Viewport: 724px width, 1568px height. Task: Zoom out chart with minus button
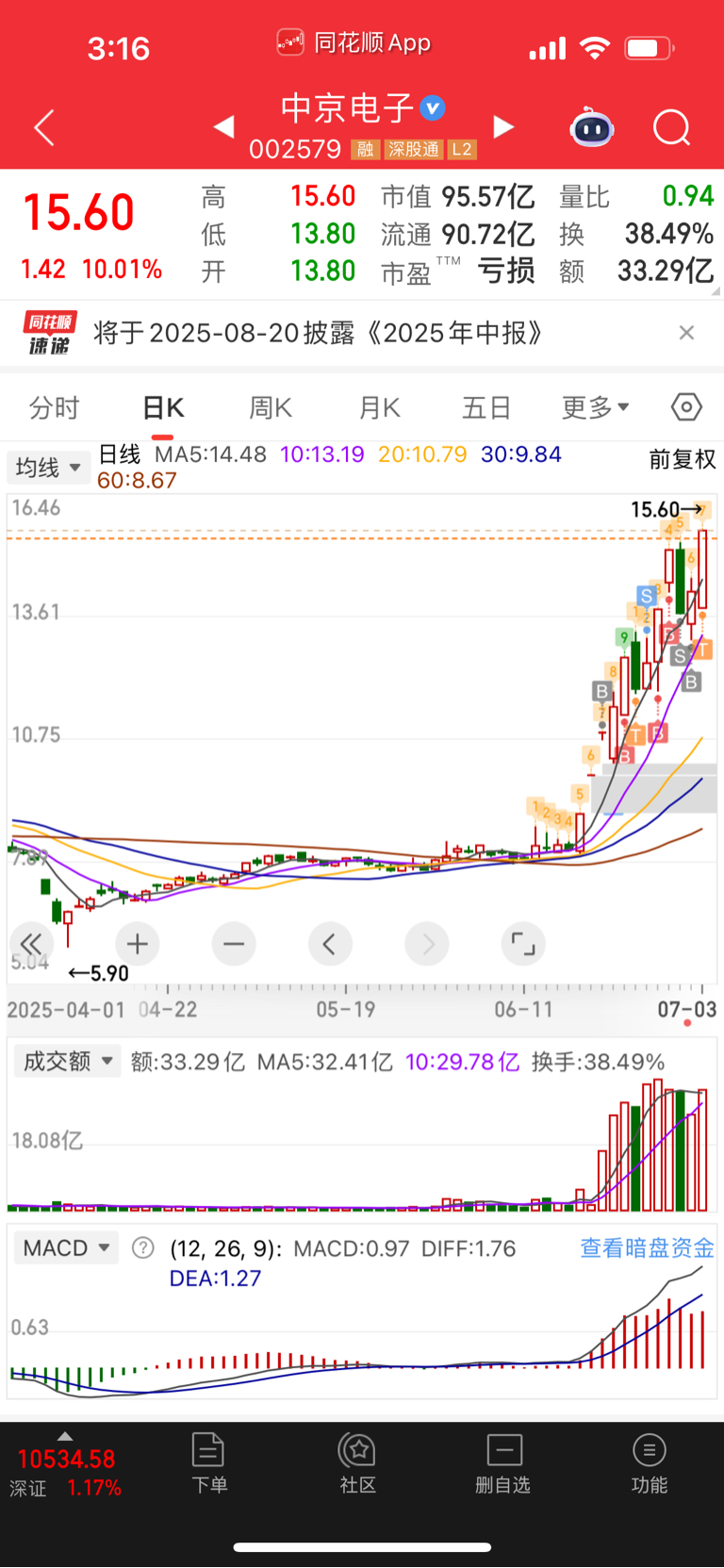234,944
